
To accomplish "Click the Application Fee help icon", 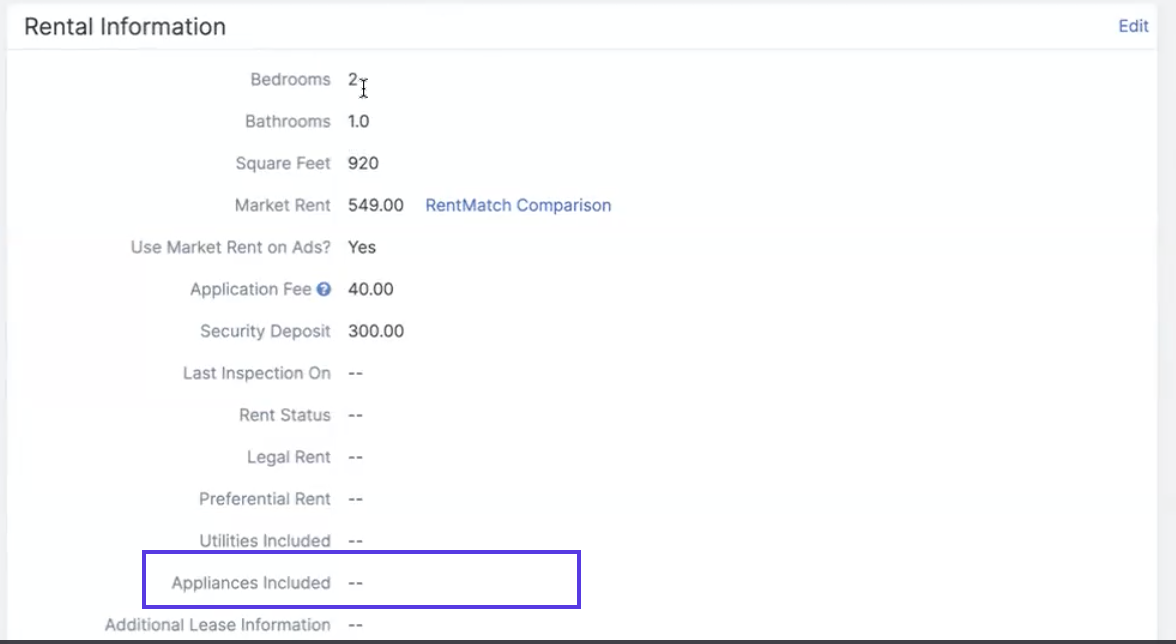I will pyautogui.click(x=324, y=290).
